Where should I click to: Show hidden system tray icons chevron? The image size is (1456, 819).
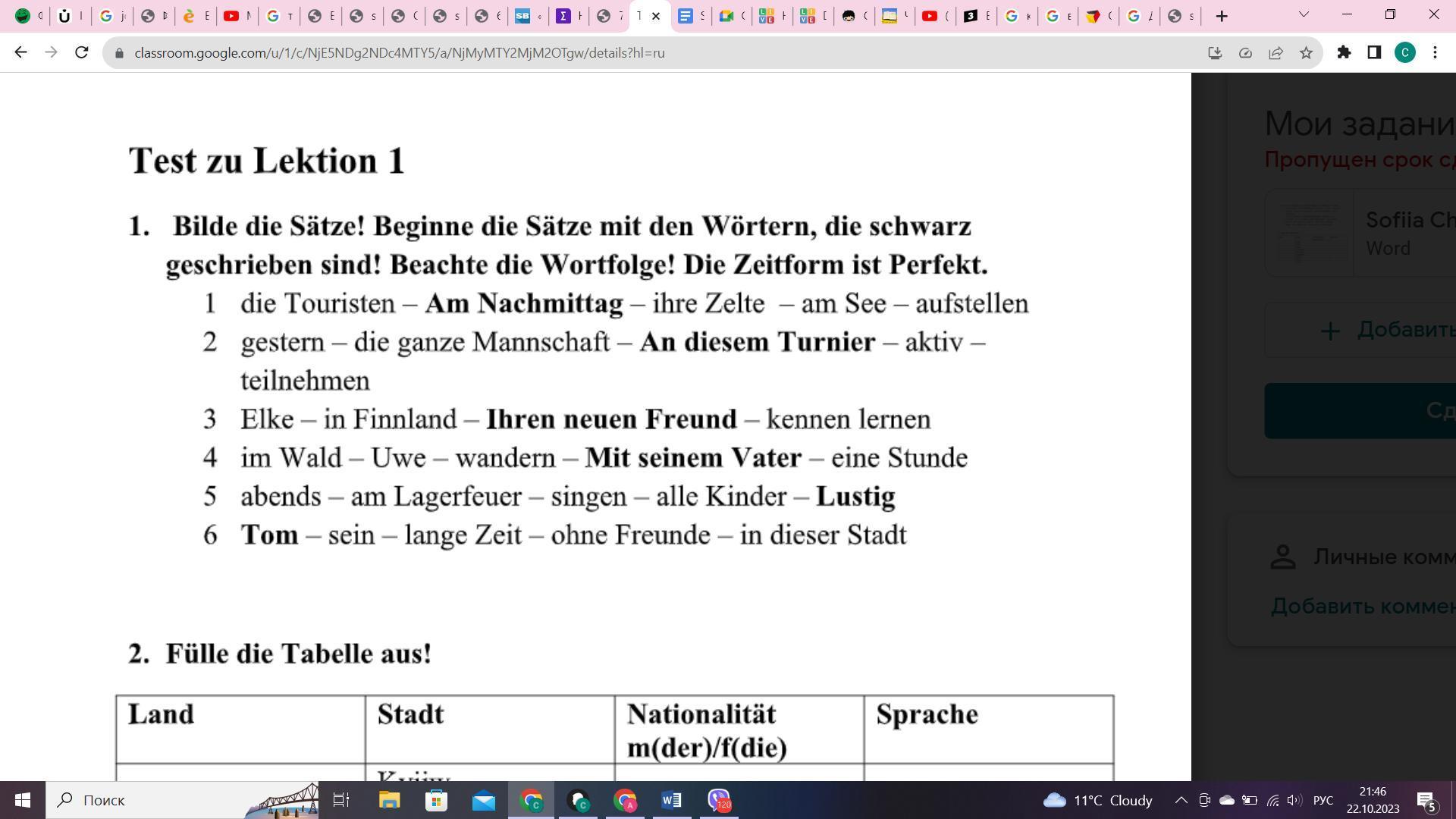tap(1181, 800)
